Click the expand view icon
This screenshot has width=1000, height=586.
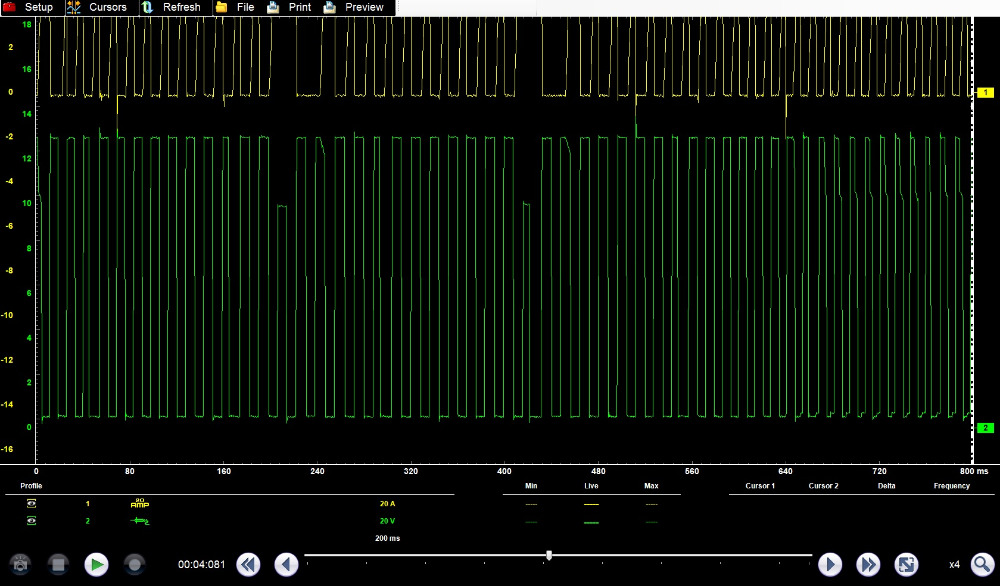[x=906, y=564]
